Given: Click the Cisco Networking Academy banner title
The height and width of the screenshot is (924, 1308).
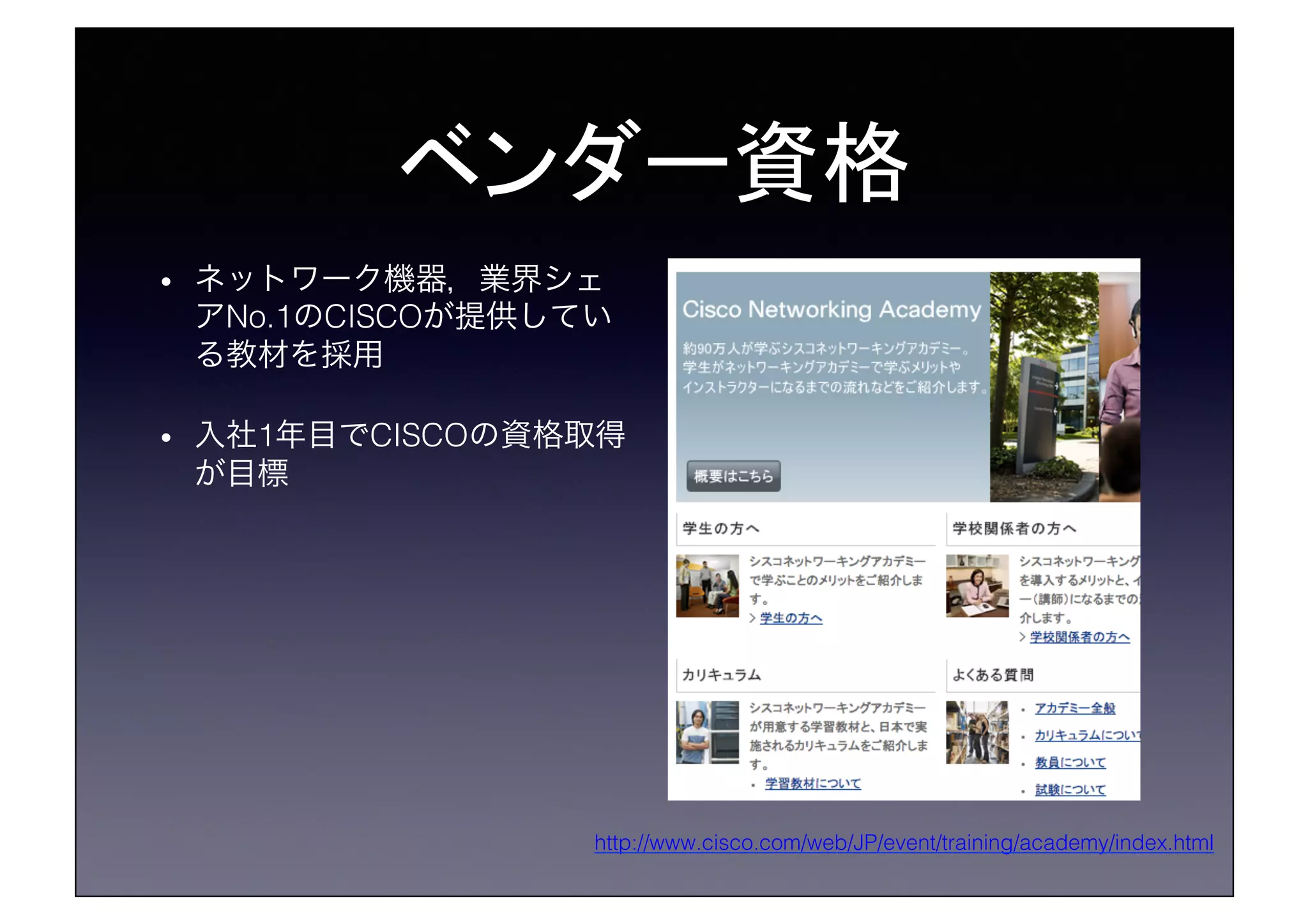Looking at the screenshot, I should pos(832,310).
